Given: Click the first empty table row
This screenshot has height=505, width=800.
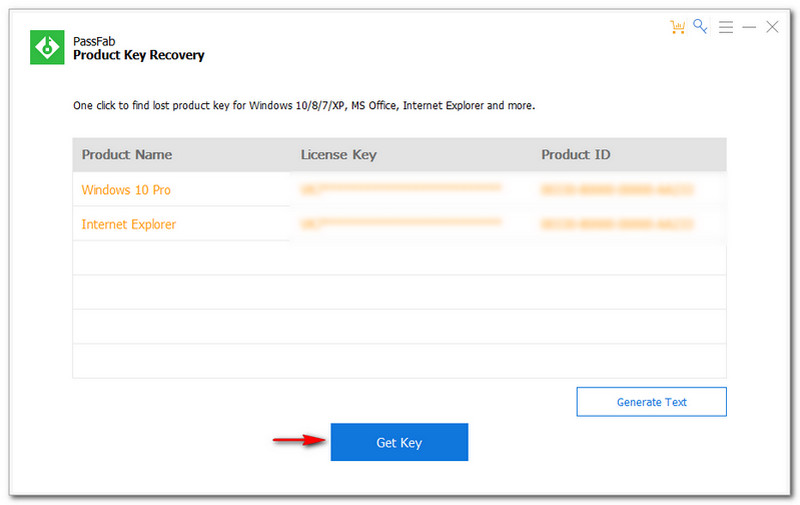Looking at the screenshot, I should pos(399,258).
